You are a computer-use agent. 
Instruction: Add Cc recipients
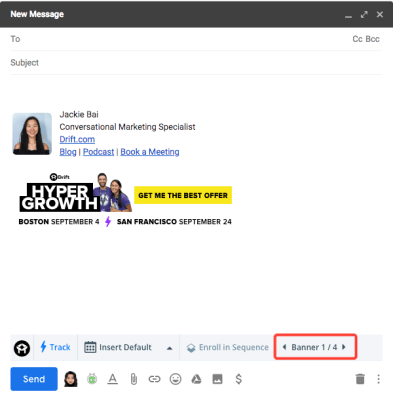pyautogui.click(x=357, y=39)
